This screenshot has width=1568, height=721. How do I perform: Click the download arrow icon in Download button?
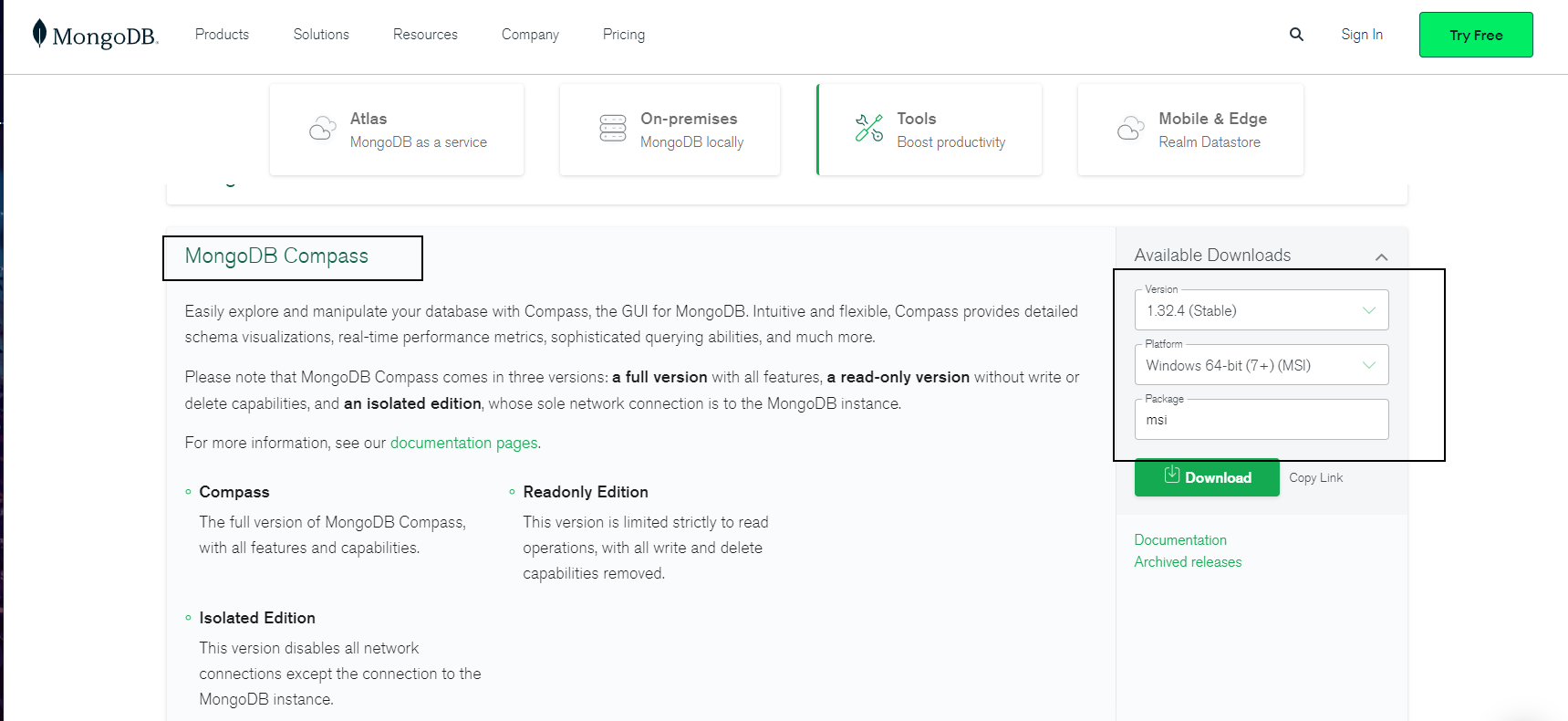(x=1172, y=475)
